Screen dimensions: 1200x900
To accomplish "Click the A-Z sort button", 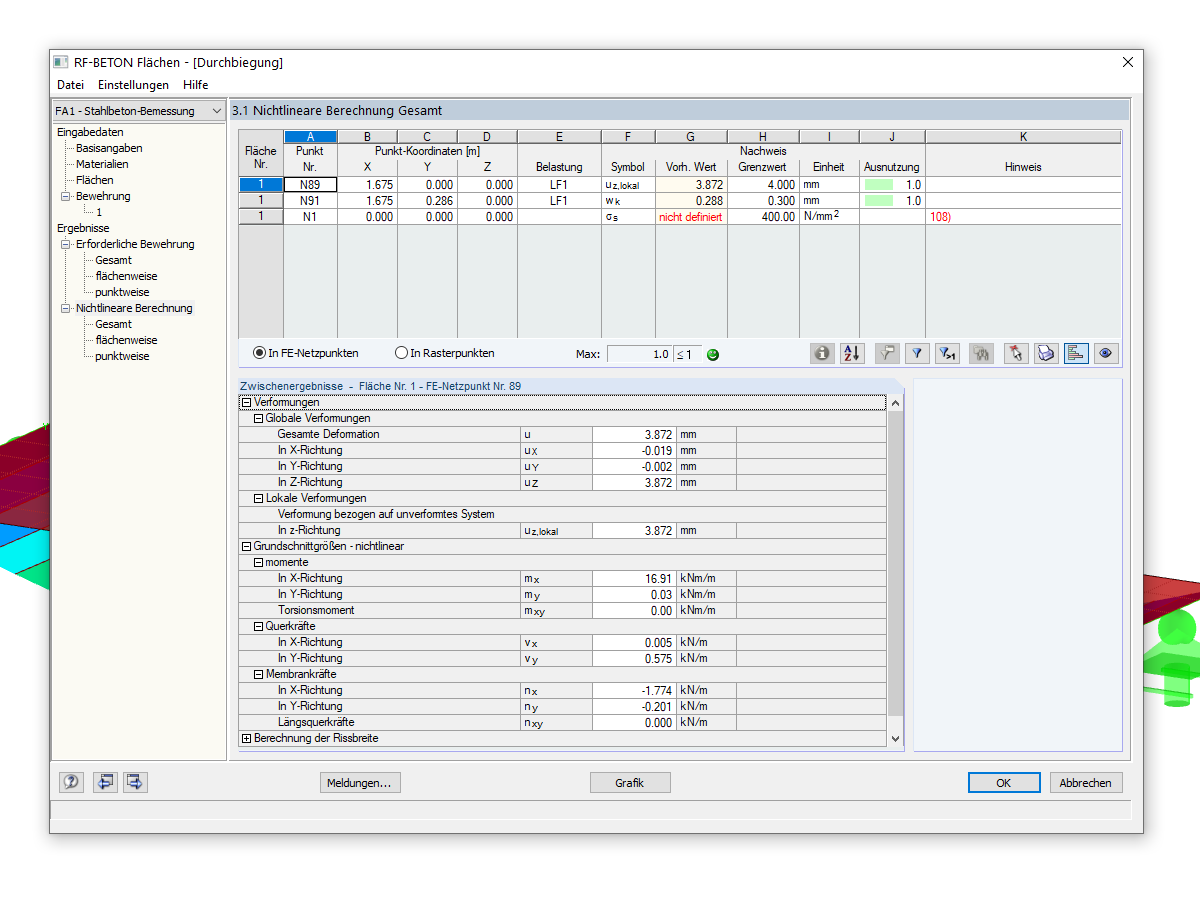I will click(852, 353).
